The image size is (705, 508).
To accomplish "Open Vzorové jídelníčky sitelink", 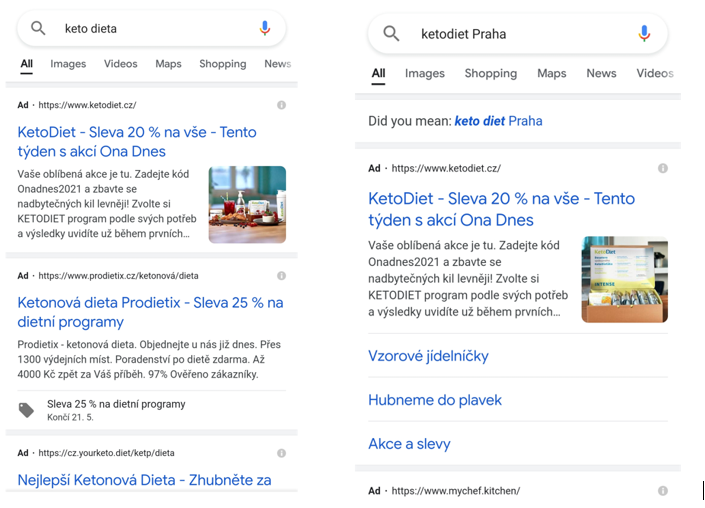I will click(428, 356).
